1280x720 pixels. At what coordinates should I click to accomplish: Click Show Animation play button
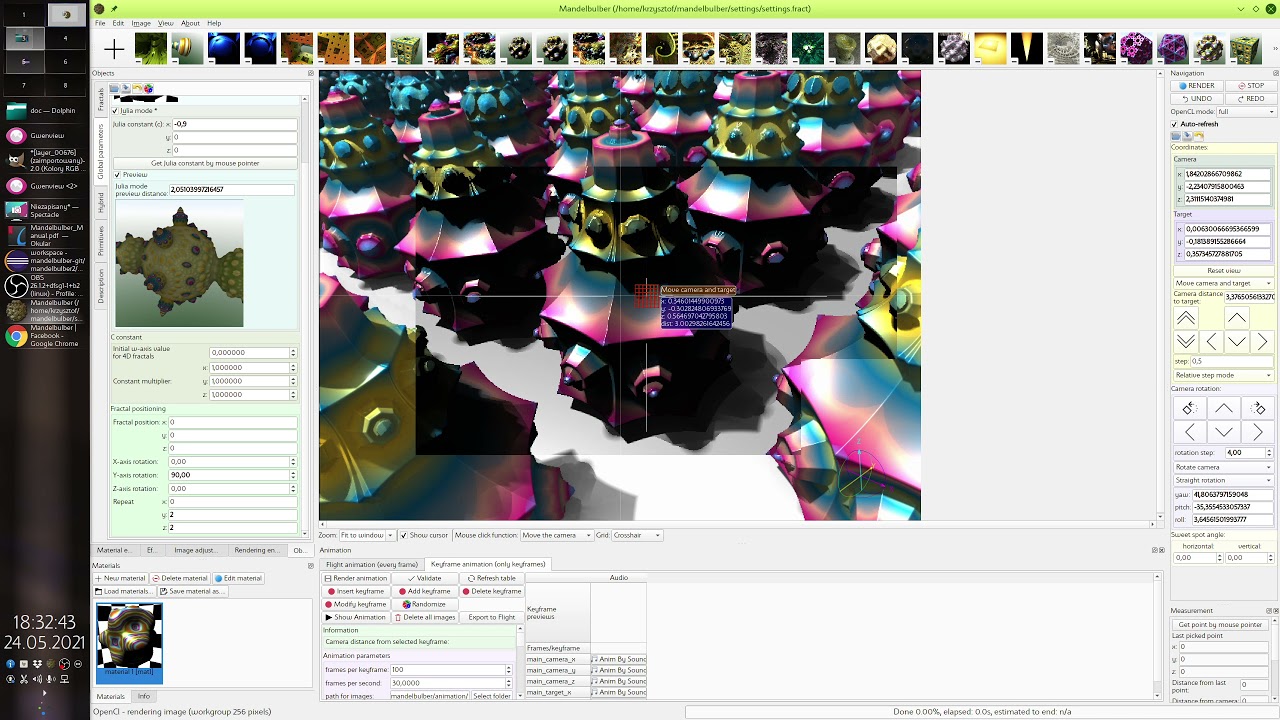[x=355, y=617]
